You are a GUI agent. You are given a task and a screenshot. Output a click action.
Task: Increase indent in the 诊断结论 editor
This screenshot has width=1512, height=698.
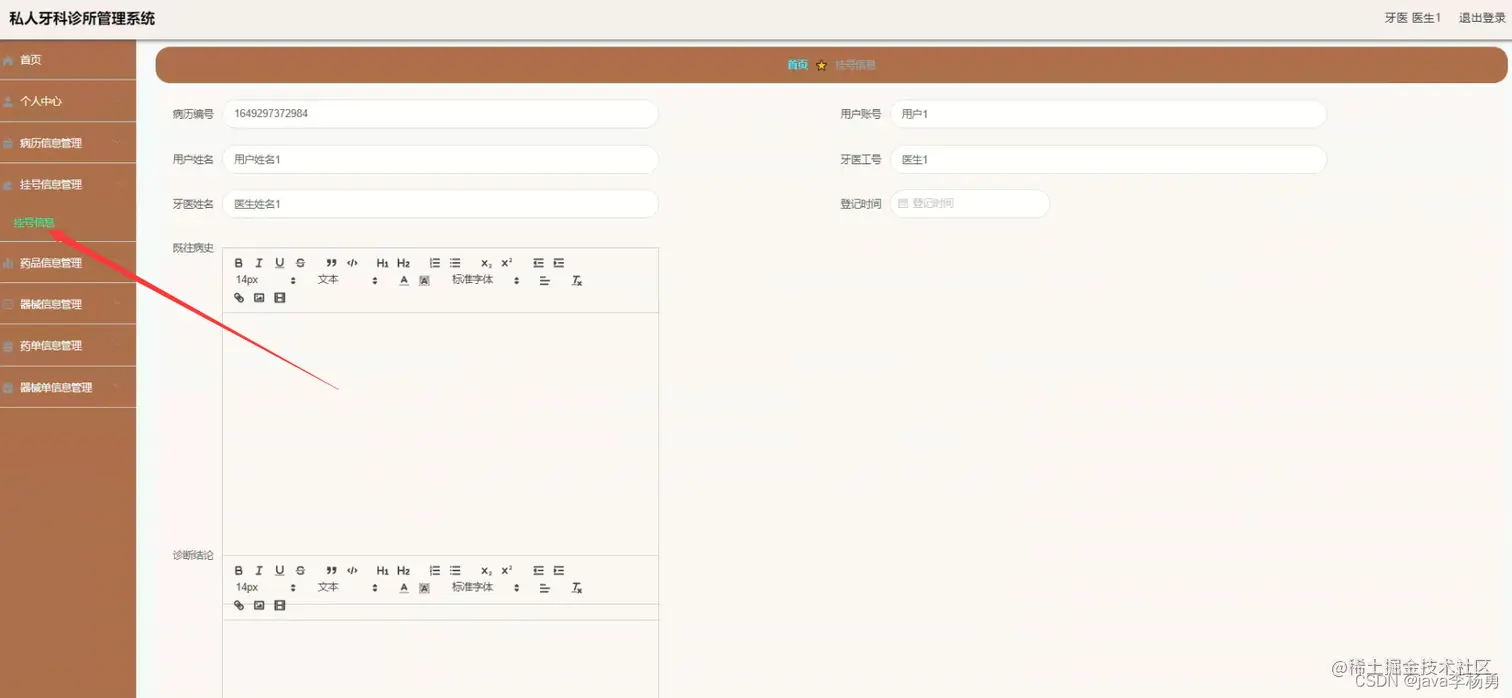click(x=559, y=571)
